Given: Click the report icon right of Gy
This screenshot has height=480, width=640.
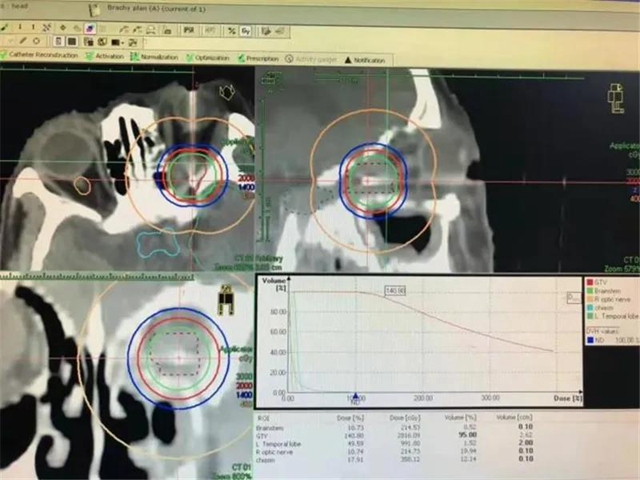Looking at the screenshot, I should pos(267,31).
